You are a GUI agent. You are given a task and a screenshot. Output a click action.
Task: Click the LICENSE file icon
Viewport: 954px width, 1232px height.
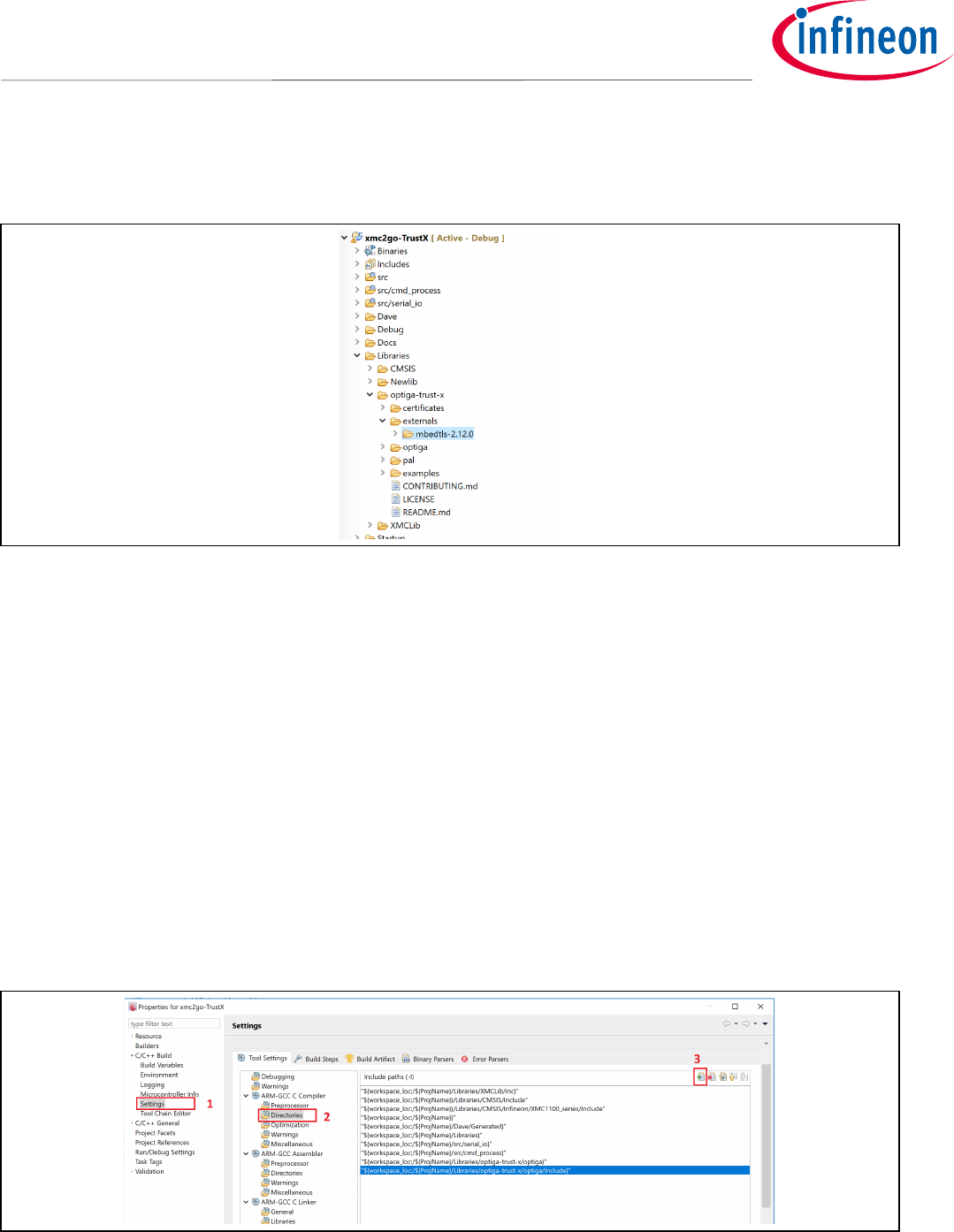396,499
